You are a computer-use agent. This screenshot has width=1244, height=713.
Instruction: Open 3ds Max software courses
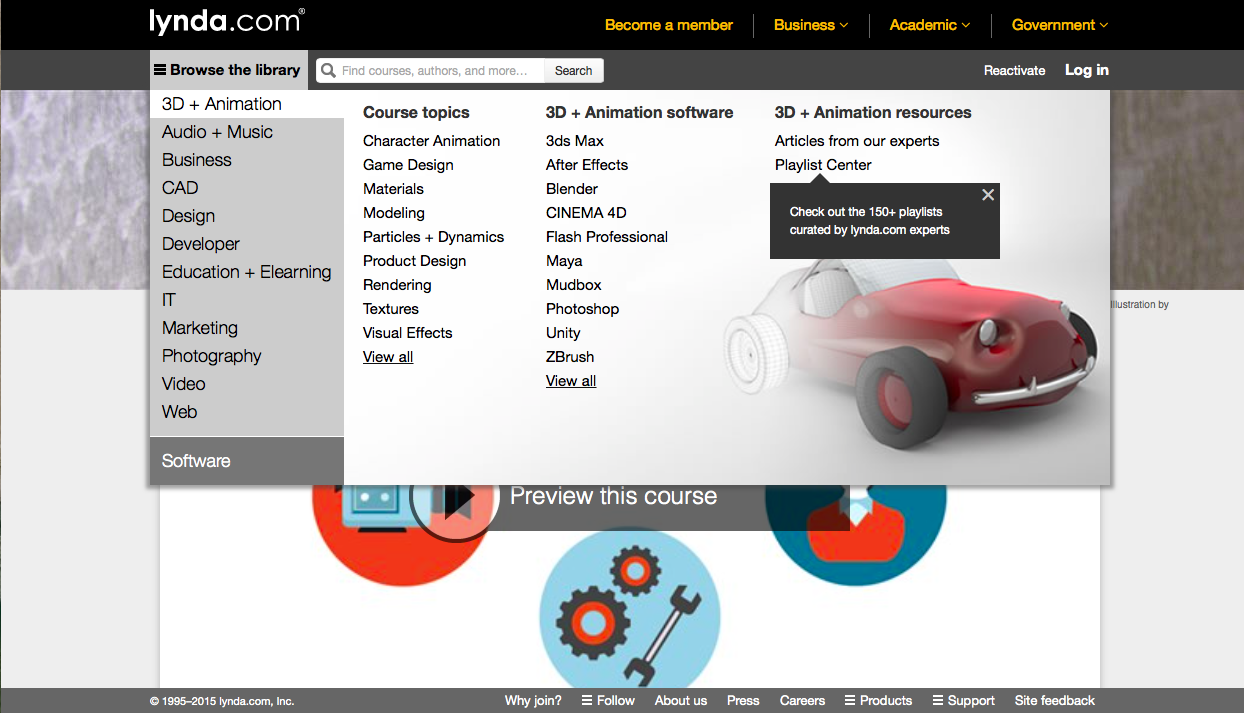click(575, 141)
